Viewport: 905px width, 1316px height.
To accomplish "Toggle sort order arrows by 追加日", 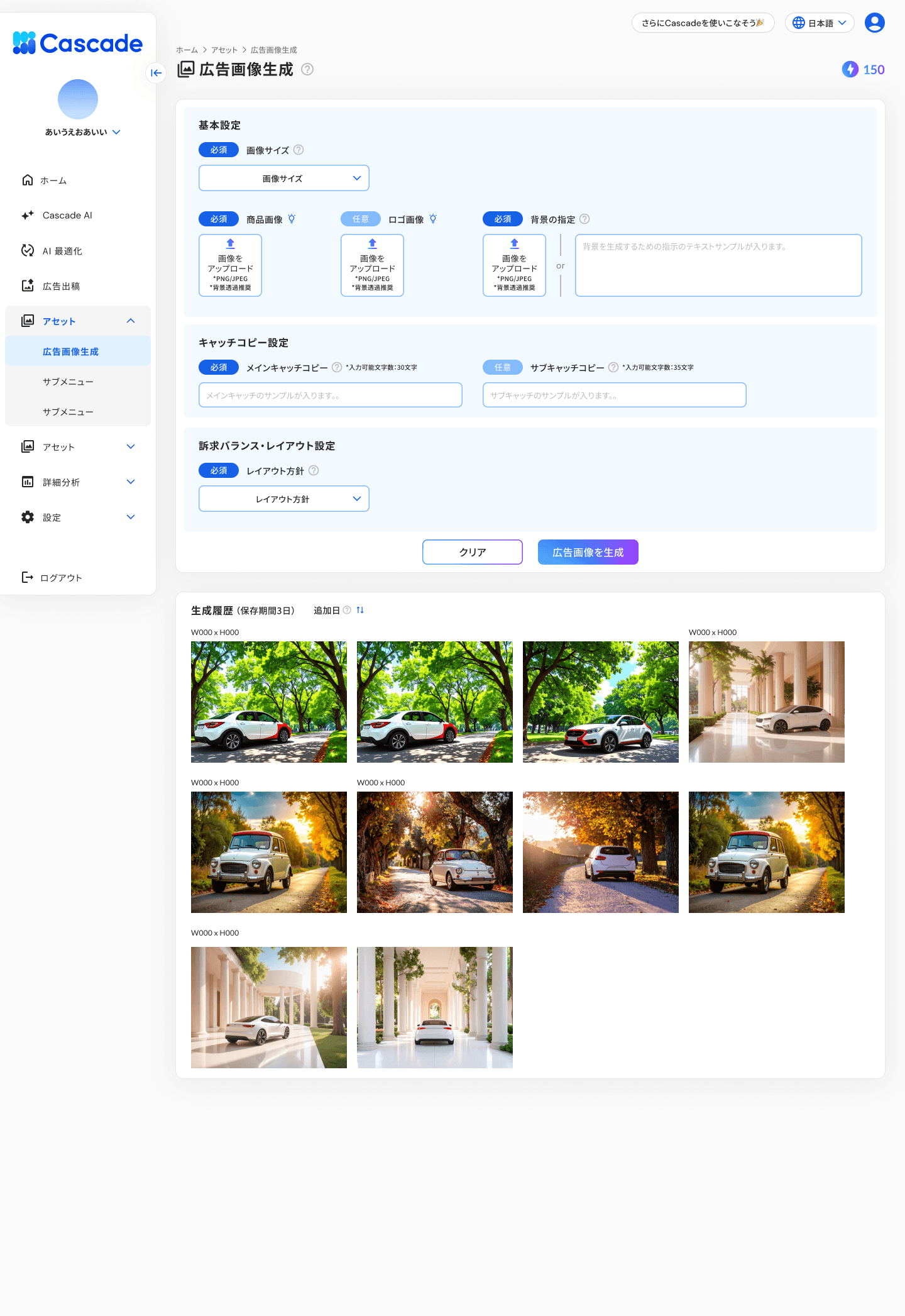I will point(360,610).
